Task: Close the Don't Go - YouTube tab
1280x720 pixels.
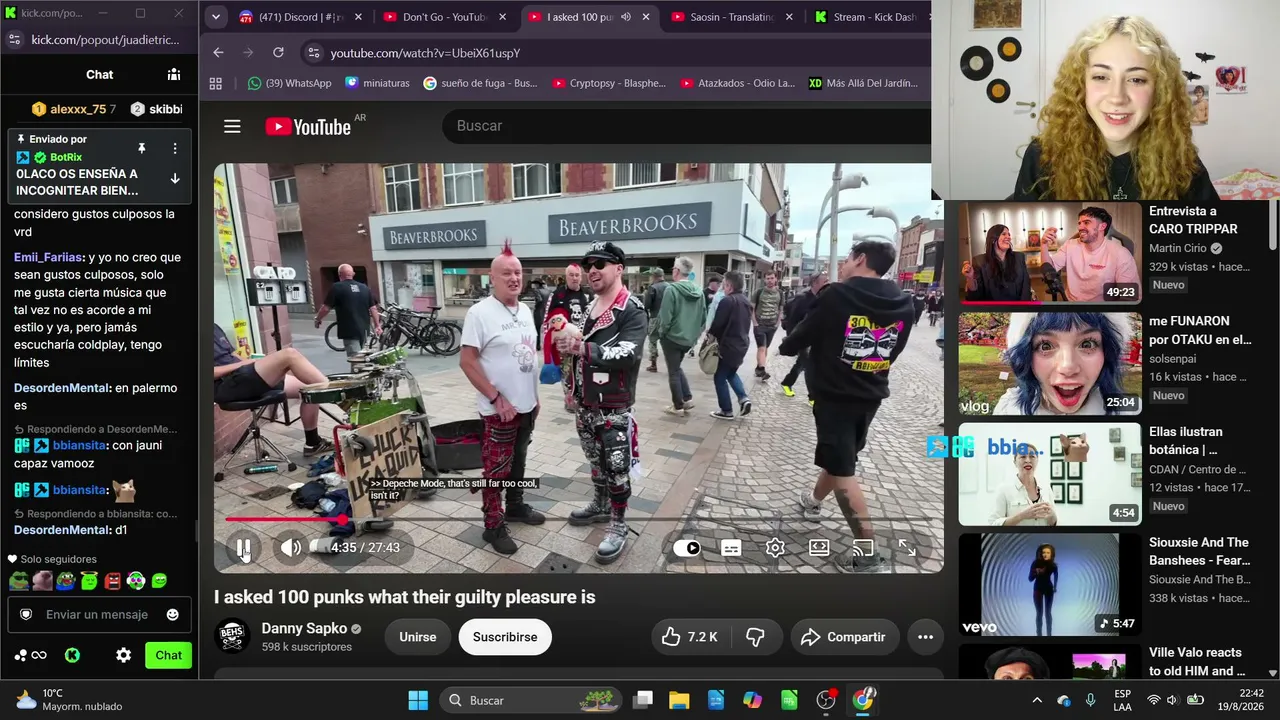Action: click(502, 17)
